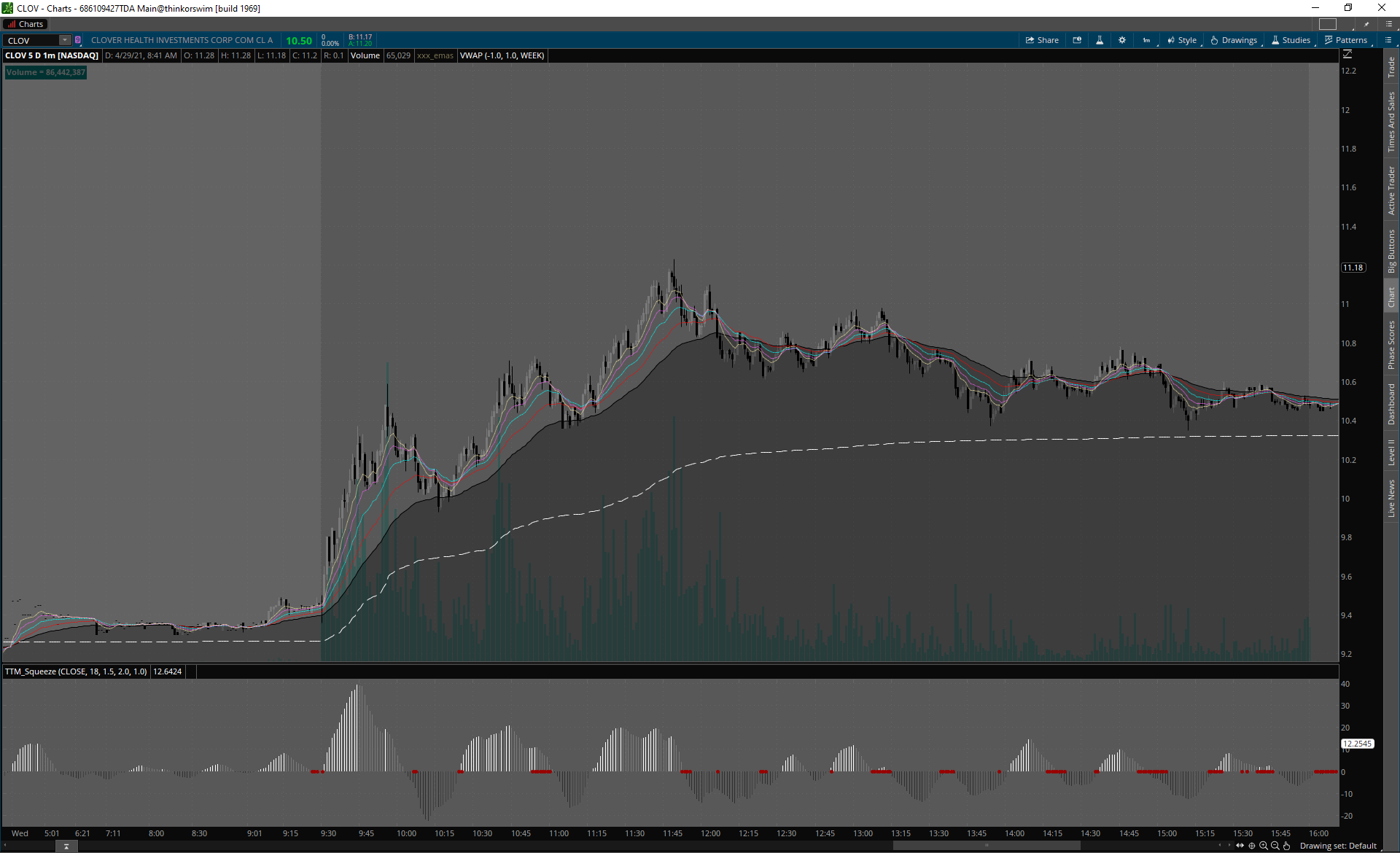Toggle the purple link symbol badge
1400x853 pixels.
78,40
